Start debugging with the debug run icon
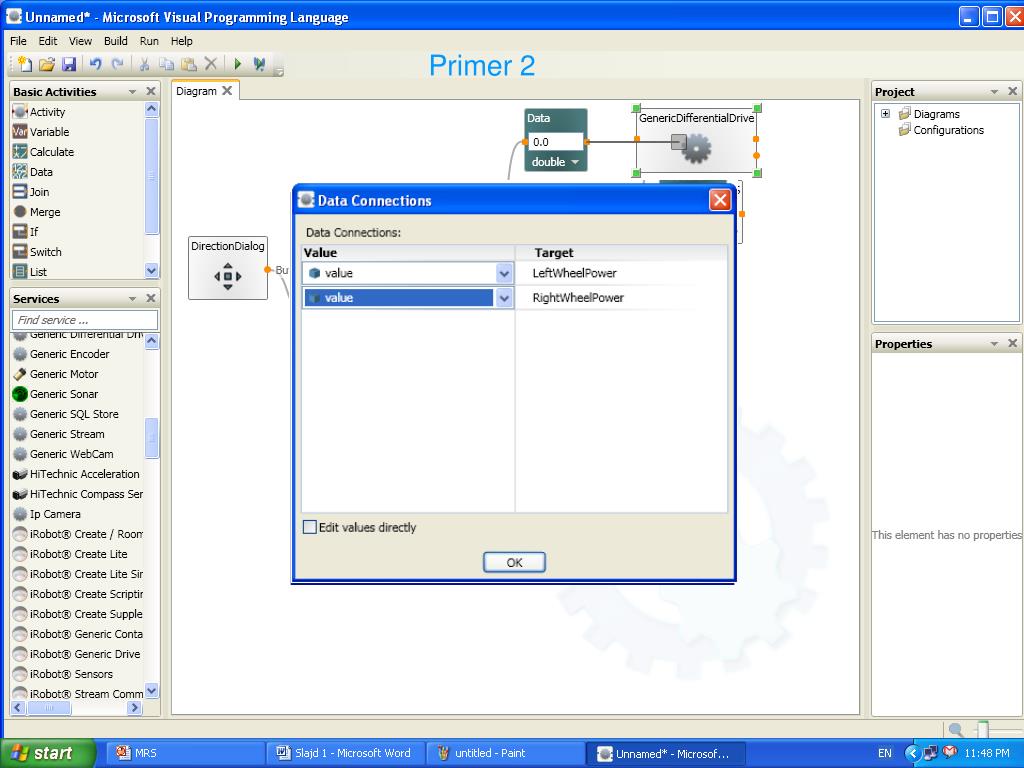The image size is (1024, 768). pos(259,64)
